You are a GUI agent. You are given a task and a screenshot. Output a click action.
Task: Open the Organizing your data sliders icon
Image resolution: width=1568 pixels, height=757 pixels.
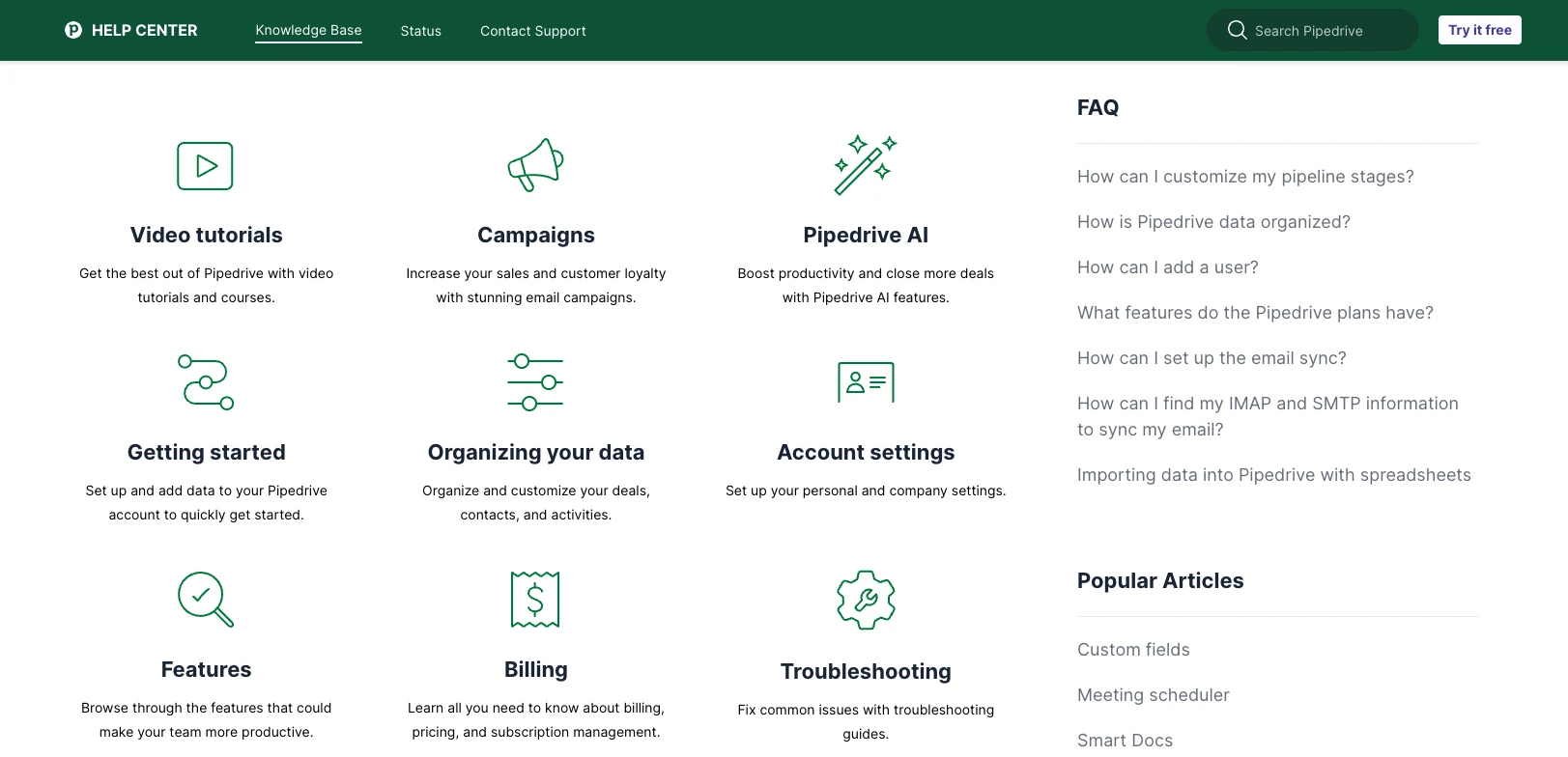click(536, 382)
